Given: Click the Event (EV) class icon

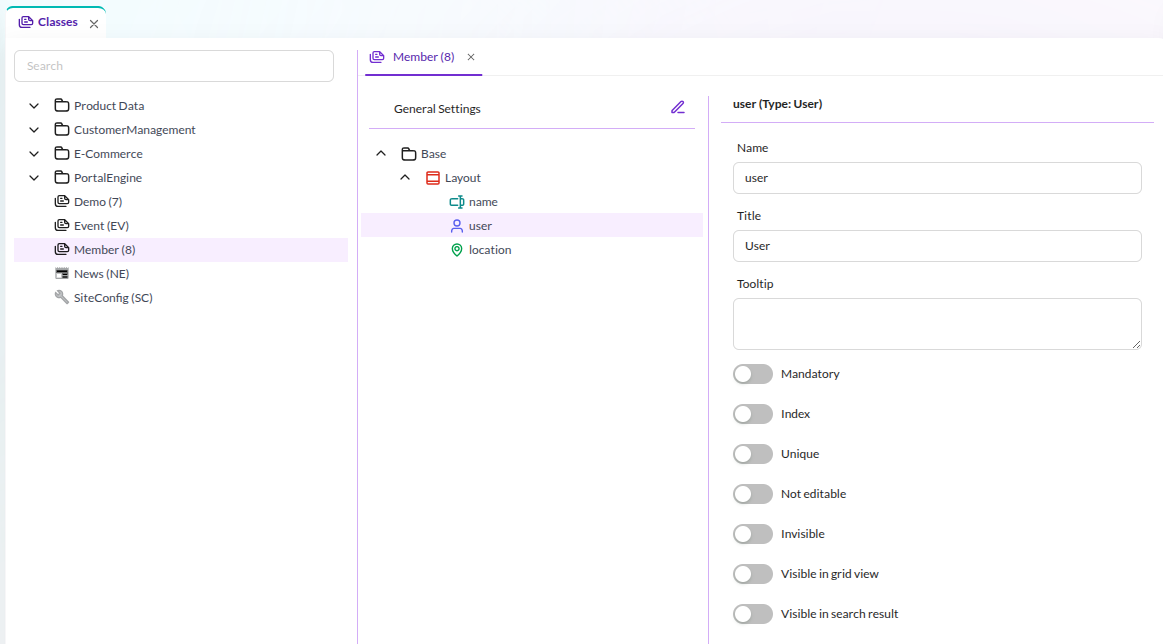Looking at the screenshot, I should coord(62,226).
